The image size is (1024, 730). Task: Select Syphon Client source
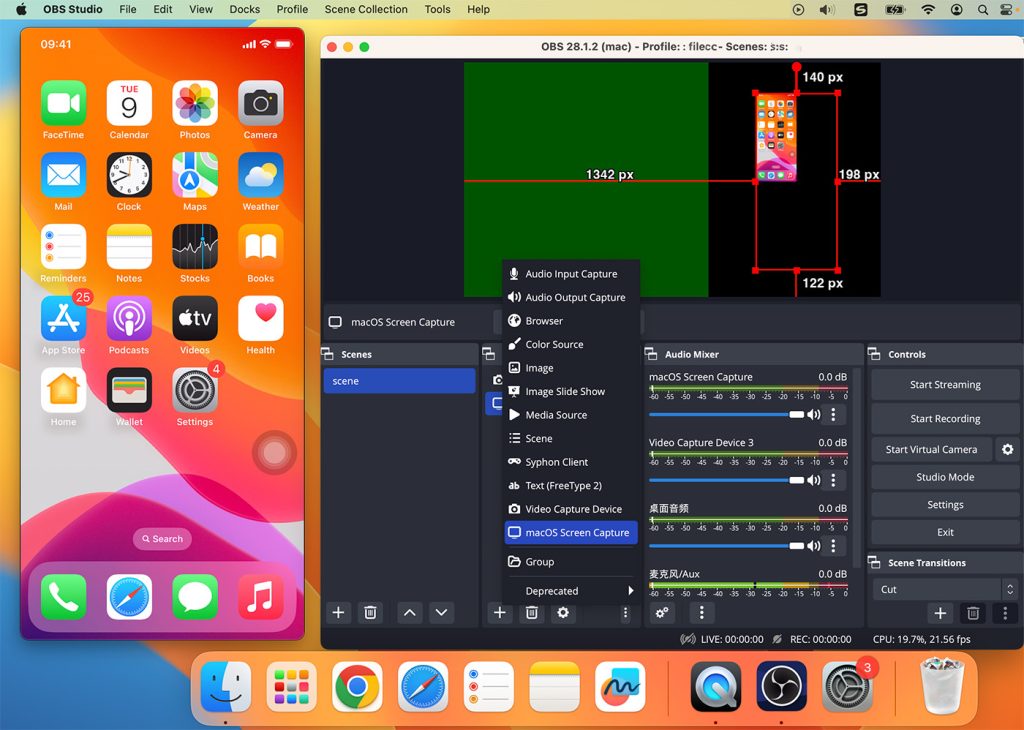click(571, 462)
